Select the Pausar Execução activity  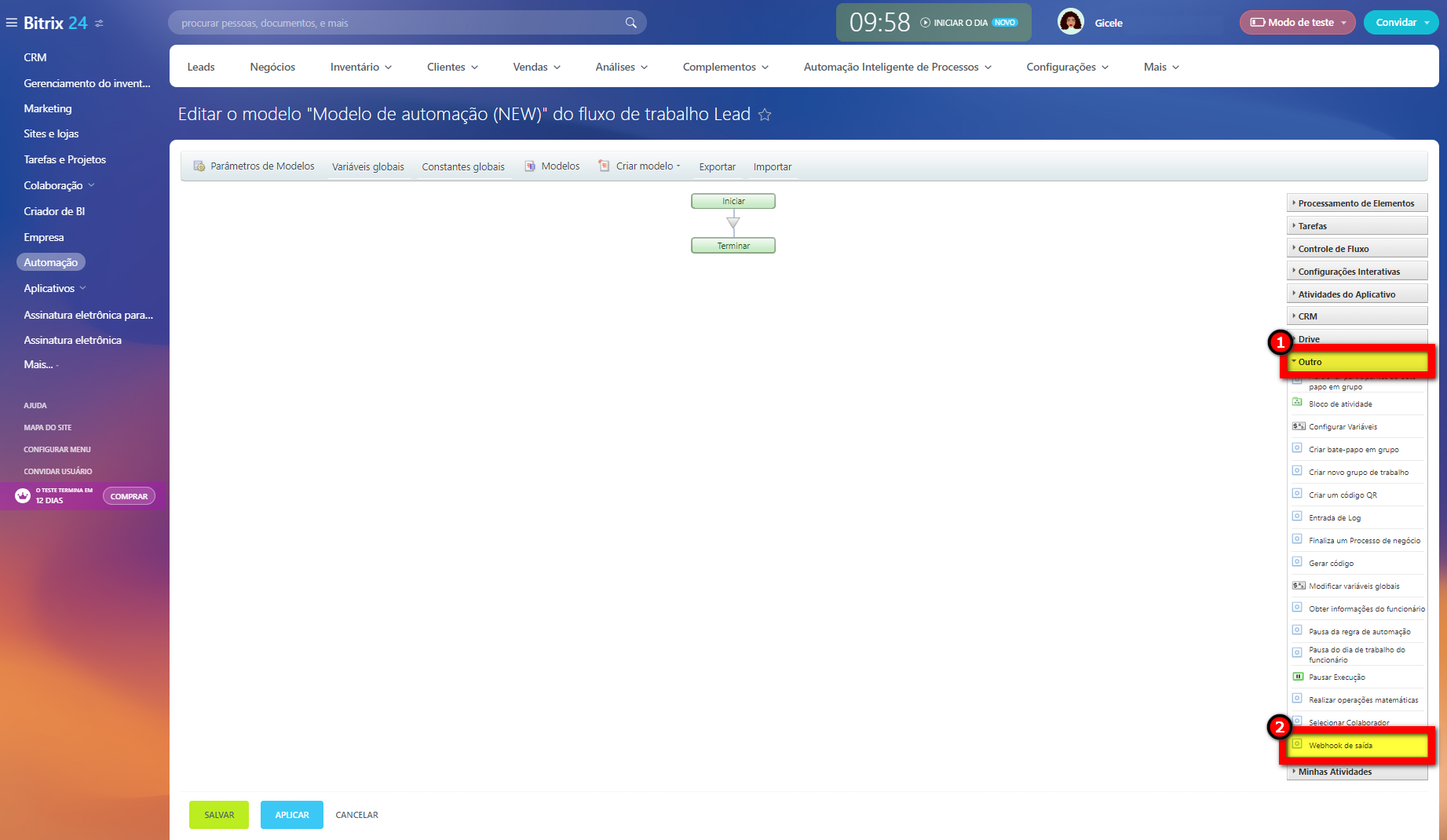click(1336, 677)
